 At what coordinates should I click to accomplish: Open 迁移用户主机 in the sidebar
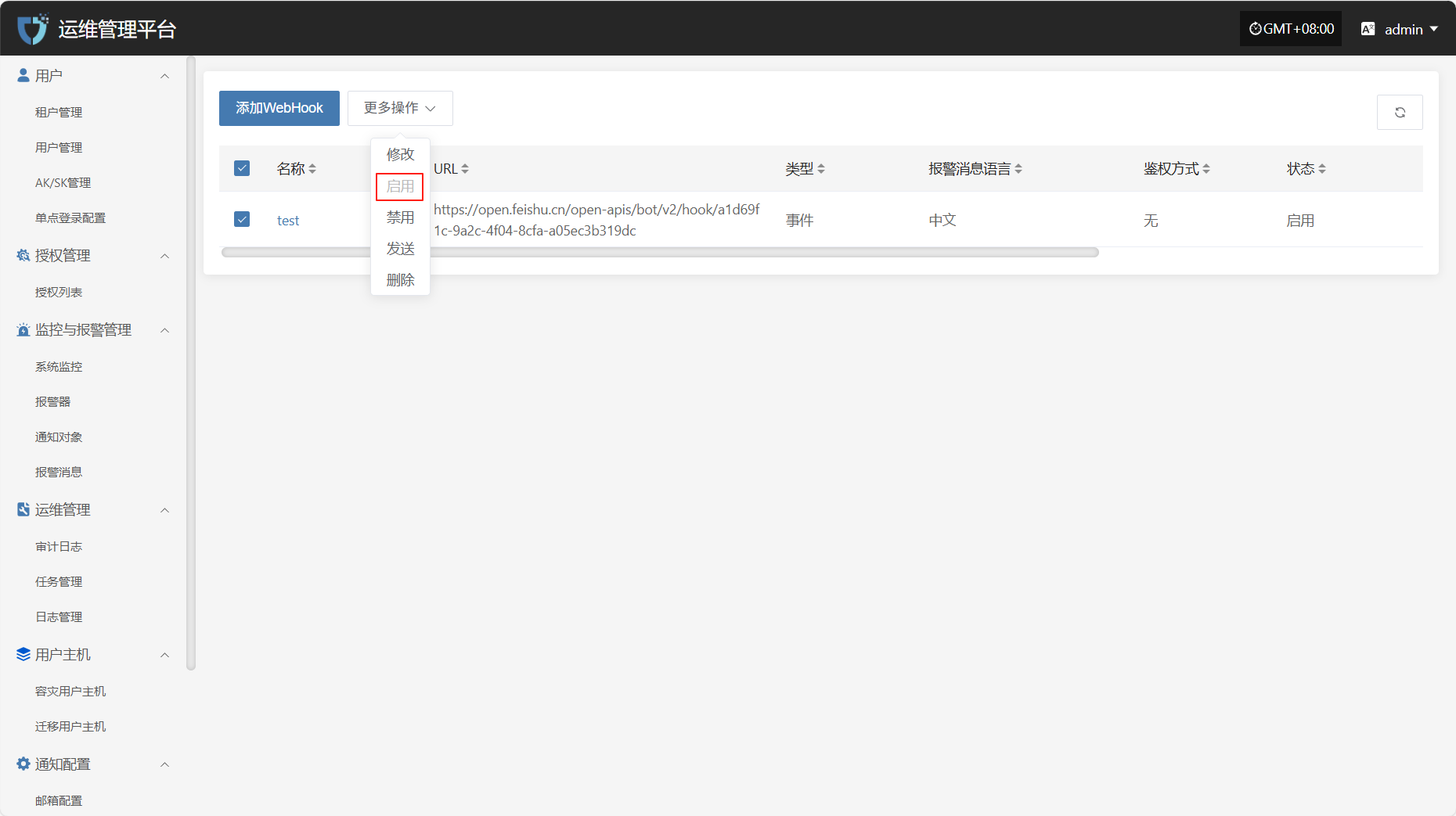(x=70, y=726)
